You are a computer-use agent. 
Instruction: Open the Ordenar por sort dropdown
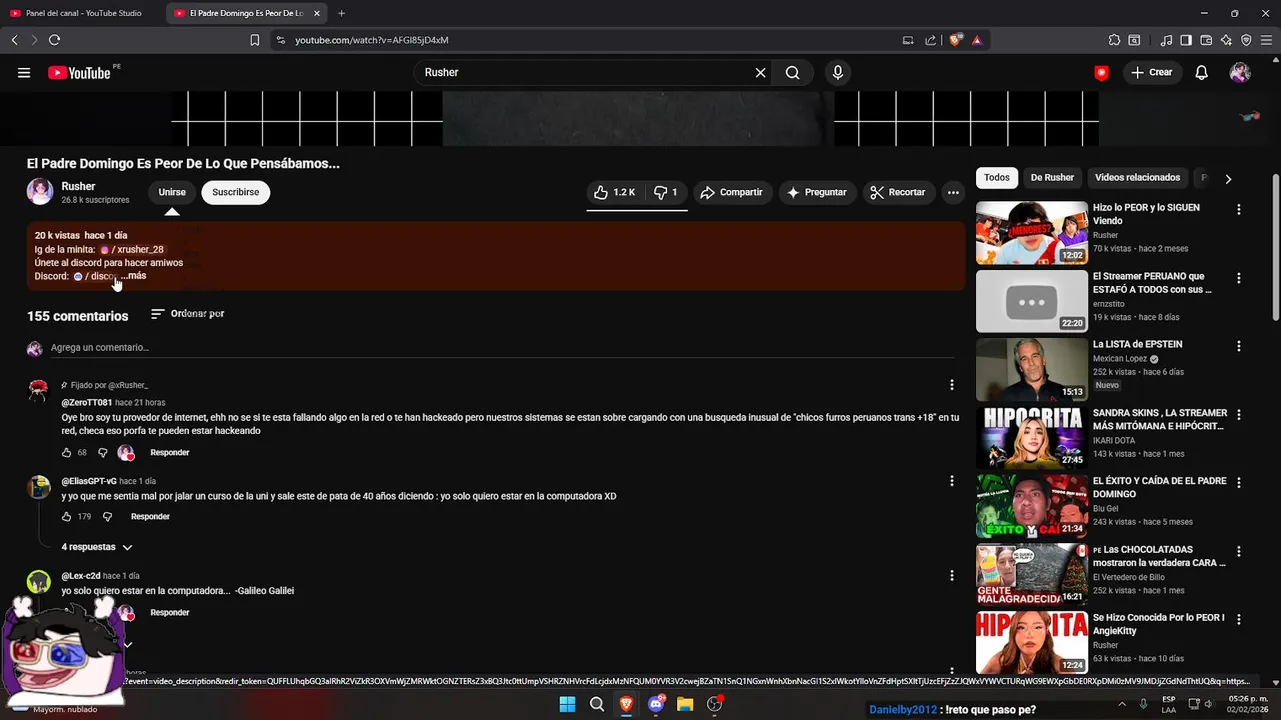pos(187,314)
